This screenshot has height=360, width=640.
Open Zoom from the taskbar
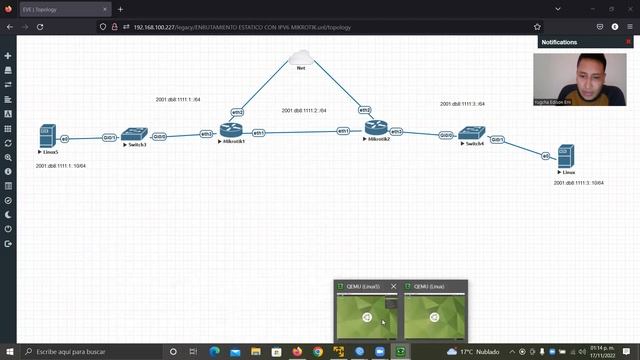[x=380, y=351]
